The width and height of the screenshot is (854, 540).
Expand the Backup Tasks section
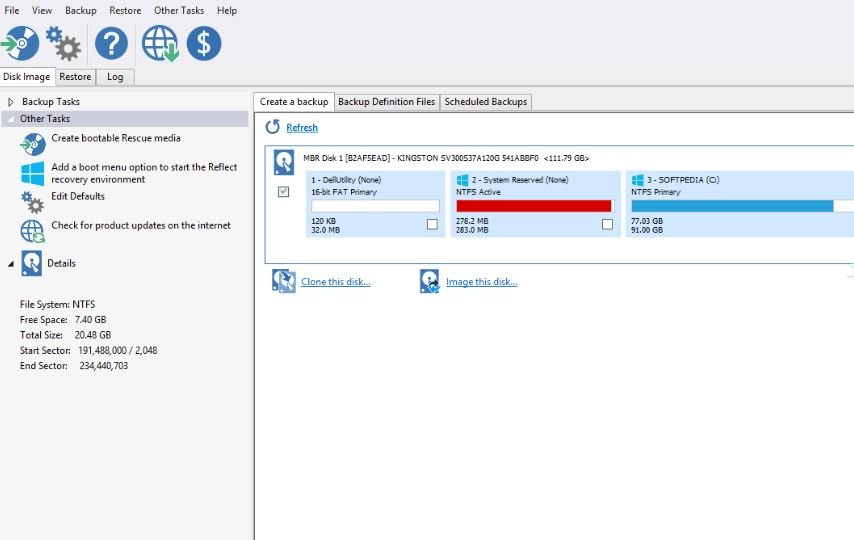pyautogui.click(x=10, y=102)
